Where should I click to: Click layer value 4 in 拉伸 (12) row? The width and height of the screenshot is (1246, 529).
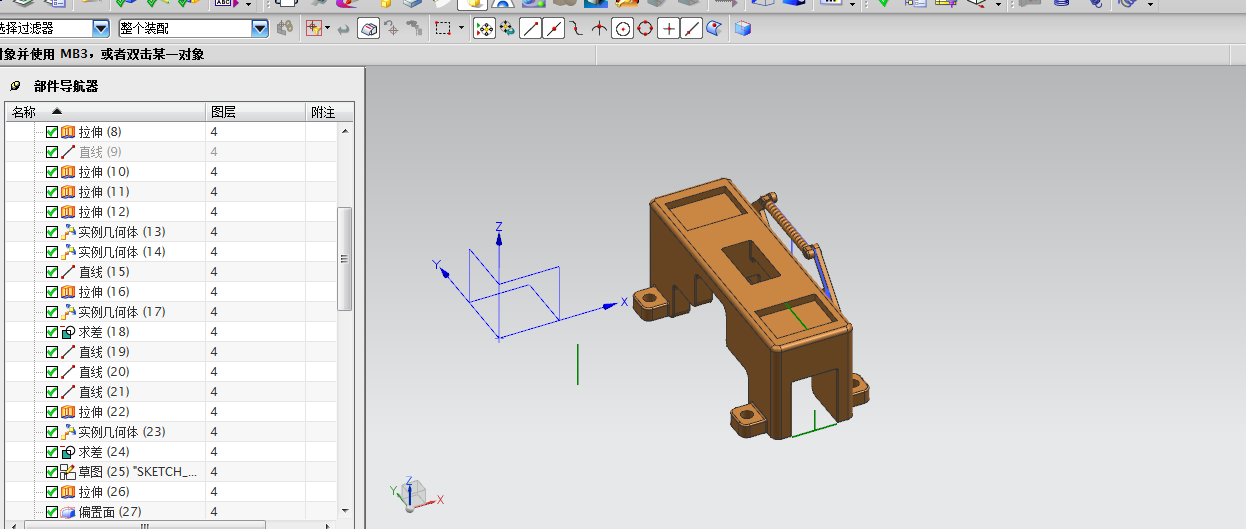214,212
